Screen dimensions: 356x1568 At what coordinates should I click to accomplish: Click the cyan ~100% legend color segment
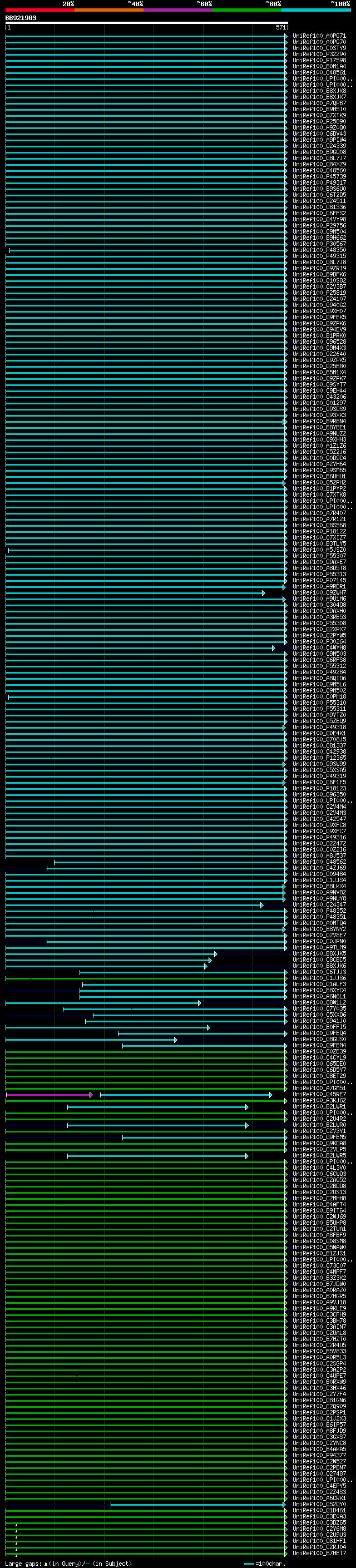coord(315,10)
